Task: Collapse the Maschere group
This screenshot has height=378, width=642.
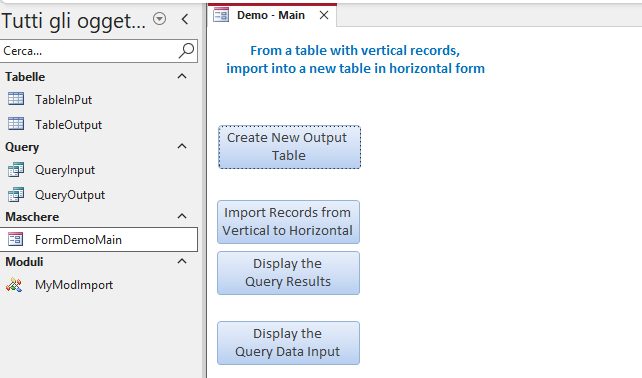Action: (x=182, y=216)
